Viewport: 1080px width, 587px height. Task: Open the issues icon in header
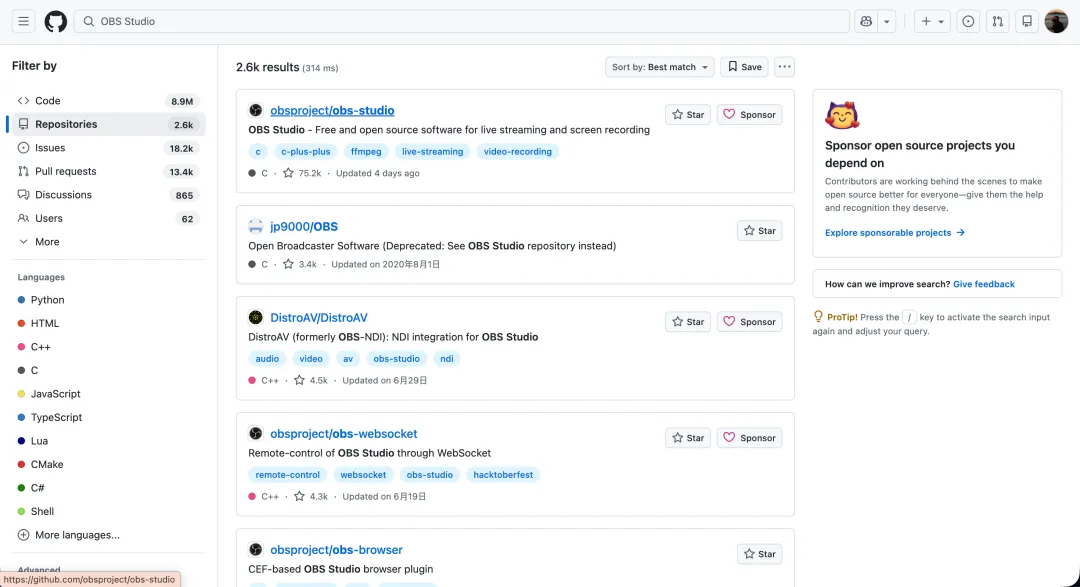click(968, 21)
